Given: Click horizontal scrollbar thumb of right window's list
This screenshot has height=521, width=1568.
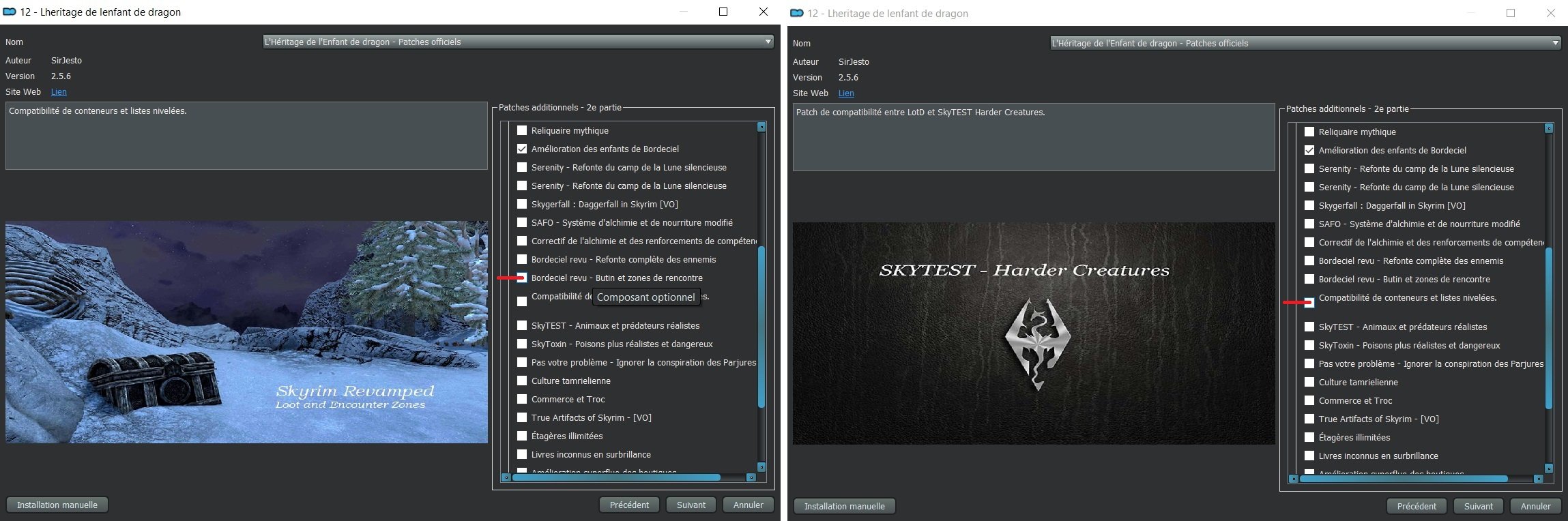Looking at the screenshot, I should click(x=1404, y=479).
